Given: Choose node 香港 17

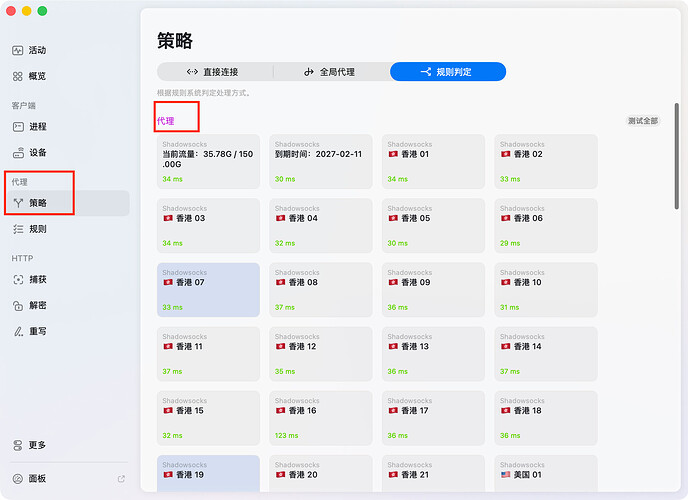Looking at the screenshot, I should 433,418.
